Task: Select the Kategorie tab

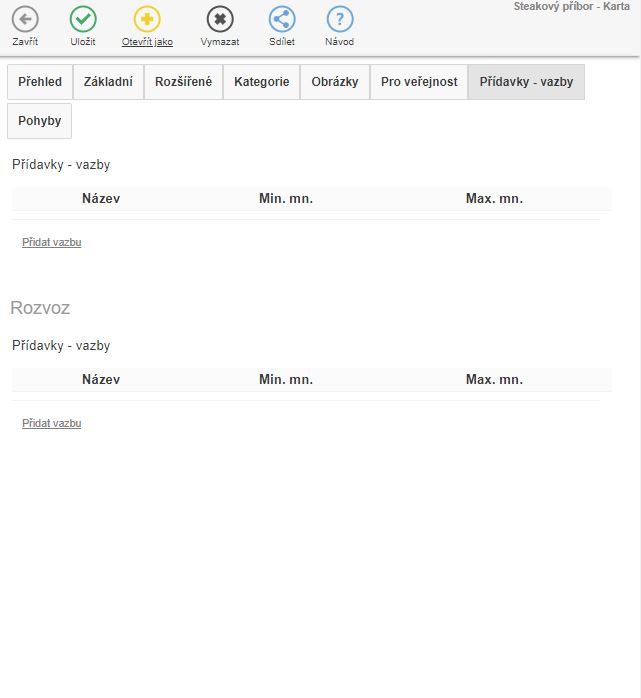Action: coord(262,82)
